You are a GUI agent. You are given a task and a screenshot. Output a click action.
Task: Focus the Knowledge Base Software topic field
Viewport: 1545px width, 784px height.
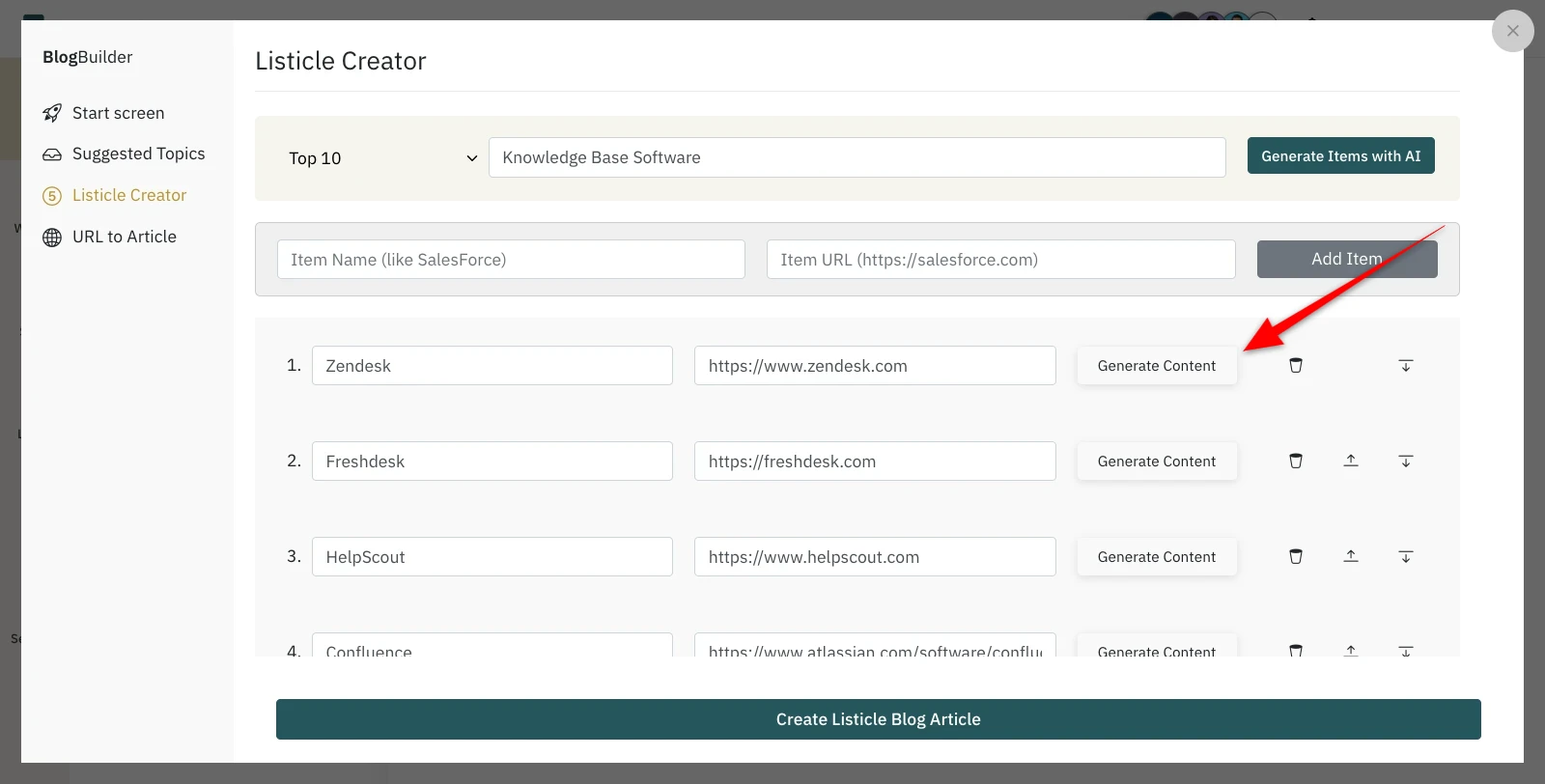point(857,157)
